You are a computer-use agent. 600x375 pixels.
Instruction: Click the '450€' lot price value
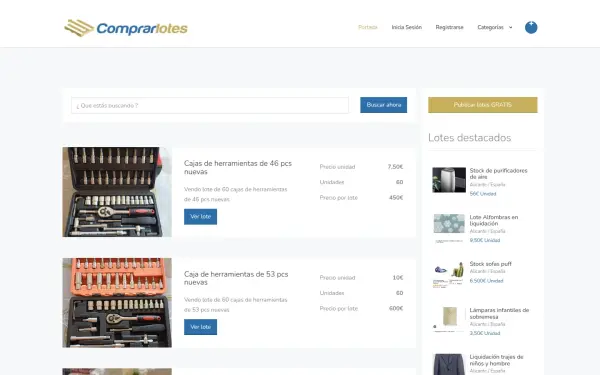[396, 198]
